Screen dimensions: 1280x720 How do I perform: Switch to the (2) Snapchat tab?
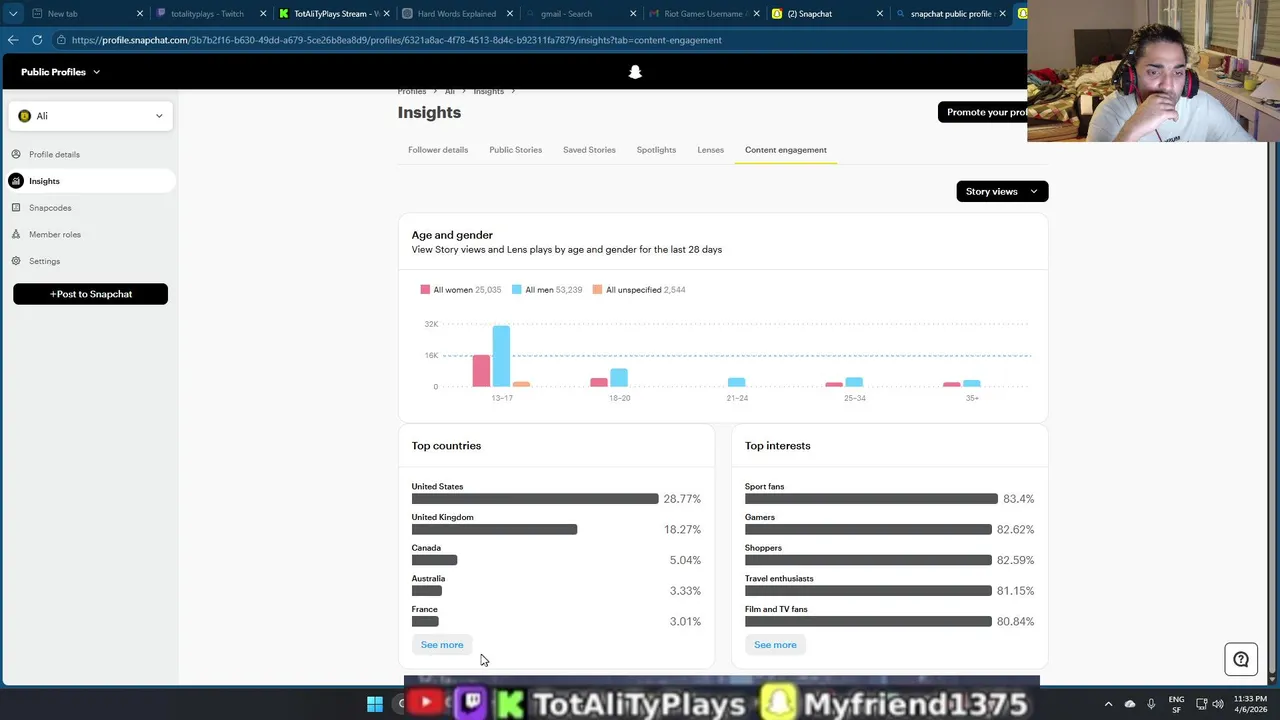pyautogui.click(x=827, y=14)
